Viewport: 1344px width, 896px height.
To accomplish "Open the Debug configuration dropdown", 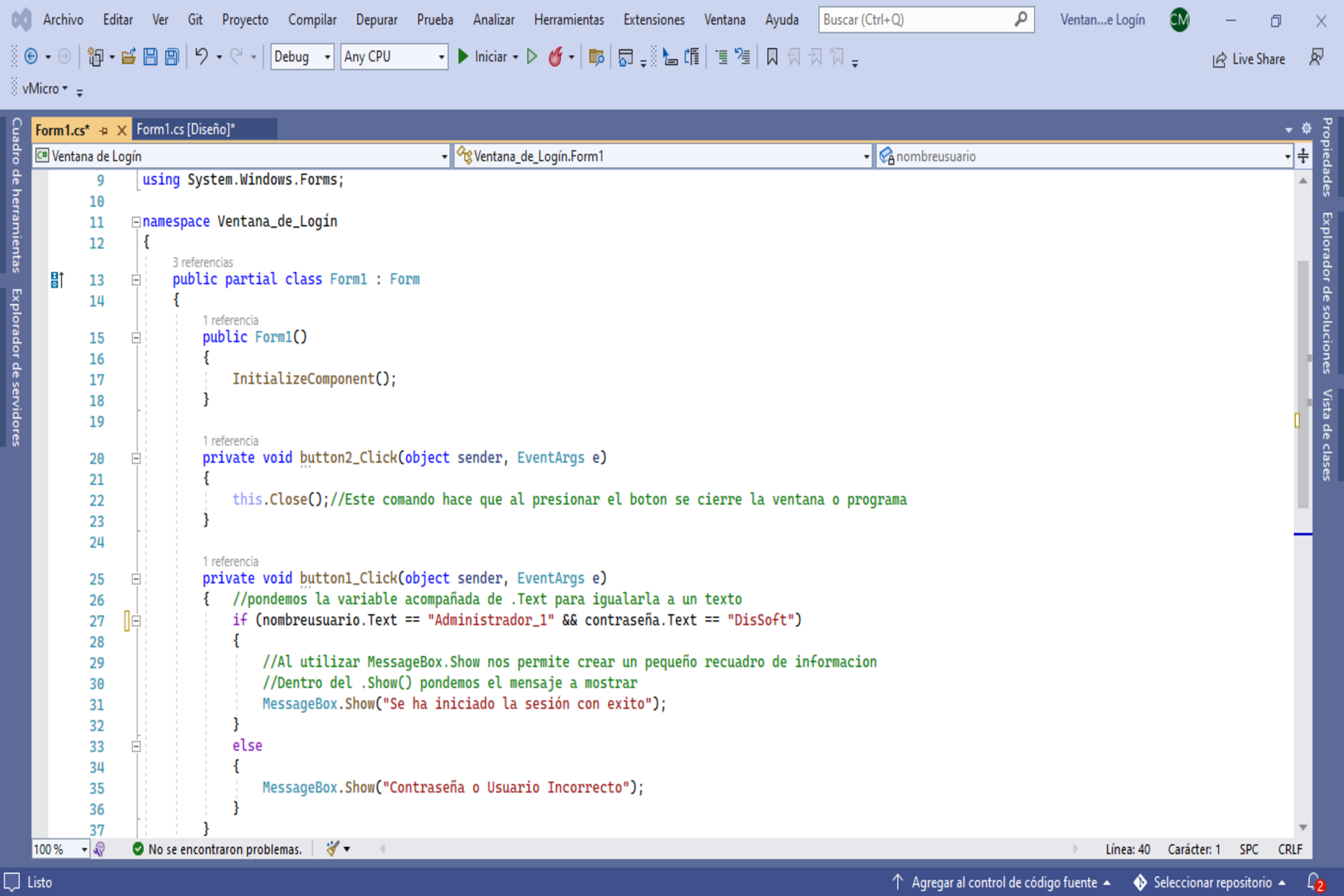I will click(302, 57).
